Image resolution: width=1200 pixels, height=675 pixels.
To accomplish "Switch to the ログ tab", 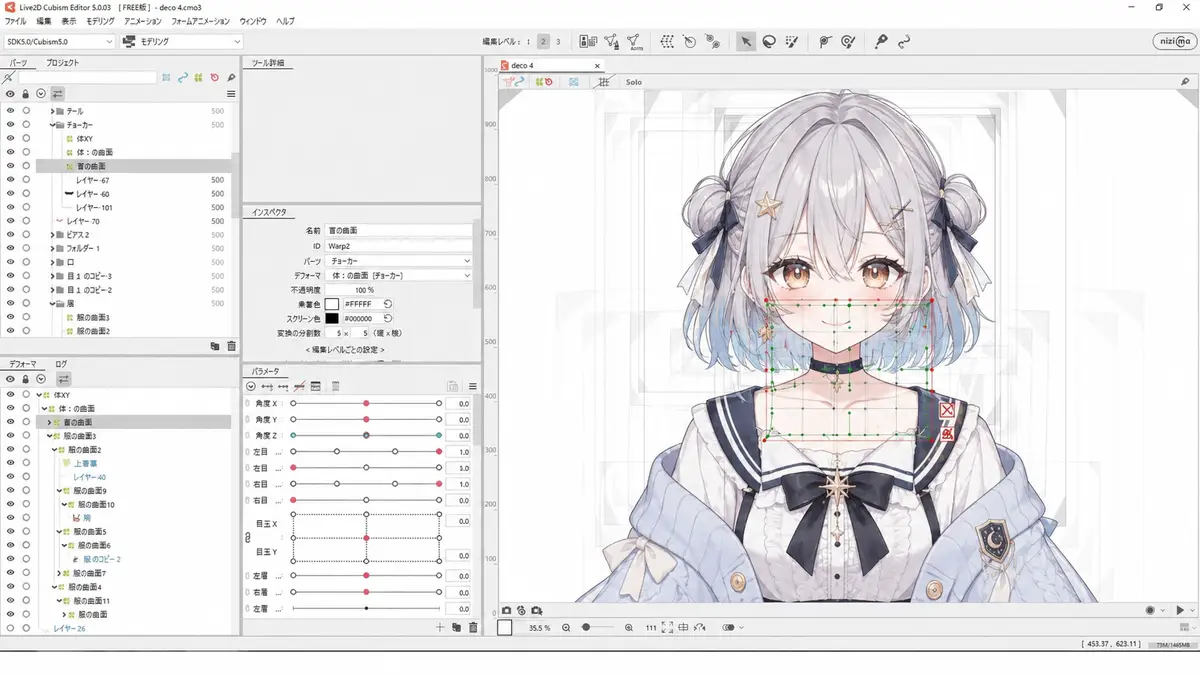I will pyautogui.click(x=61, y=364).
